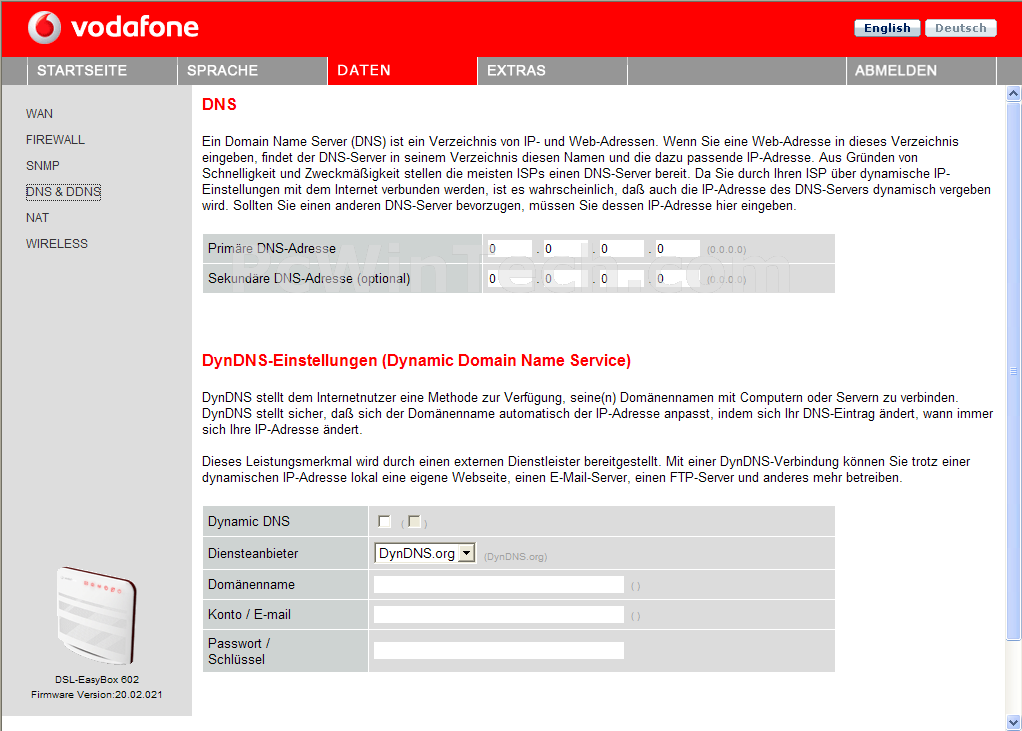Select DNS & DDNS sidebar link
1022x731 pixels.
[63, 192]
